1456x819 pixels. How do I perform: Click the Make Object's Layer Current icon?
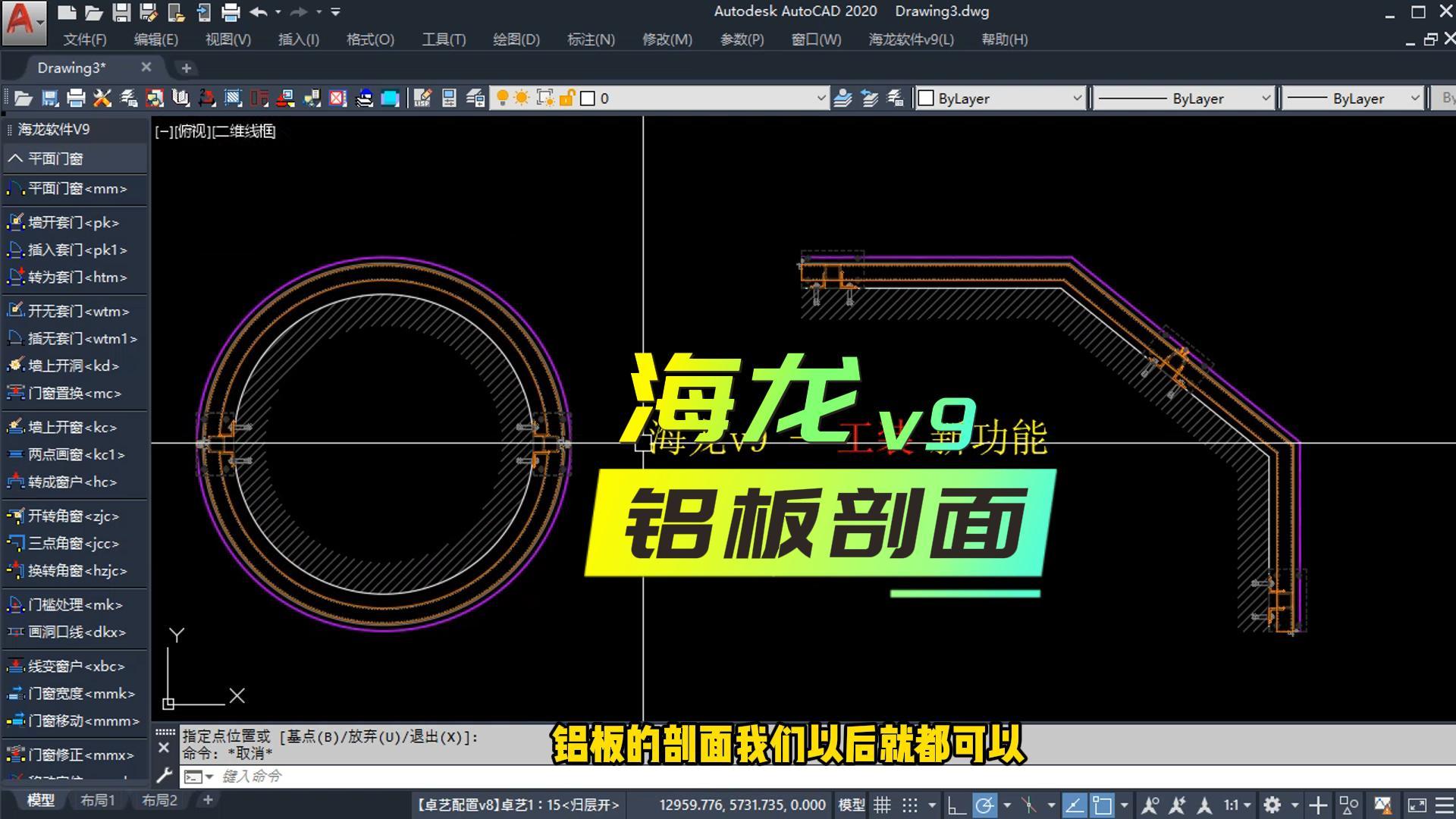[x=843, y=98]
